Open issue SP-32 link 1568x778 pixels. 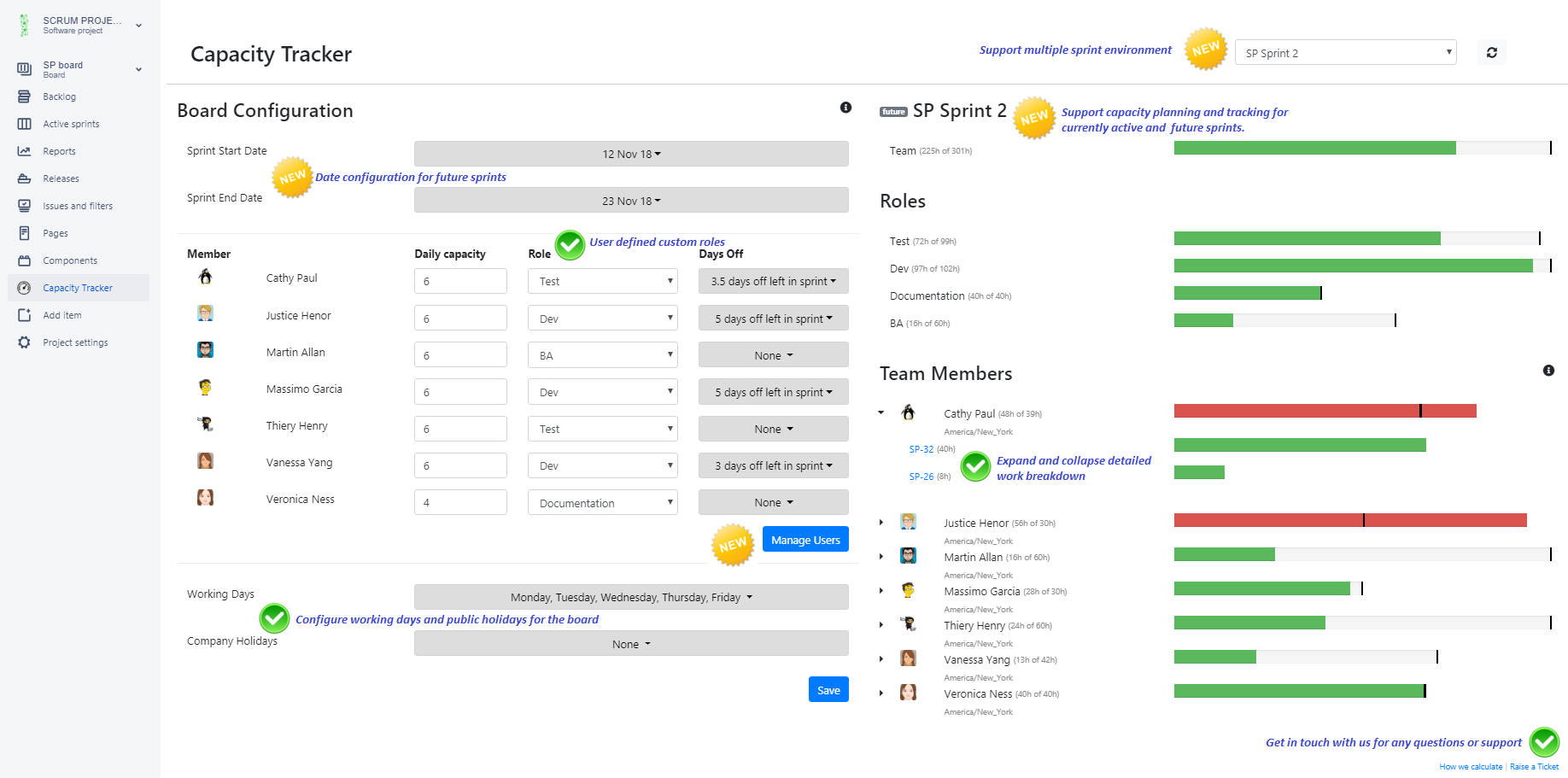pyautogui.click(x=921, y=448)
